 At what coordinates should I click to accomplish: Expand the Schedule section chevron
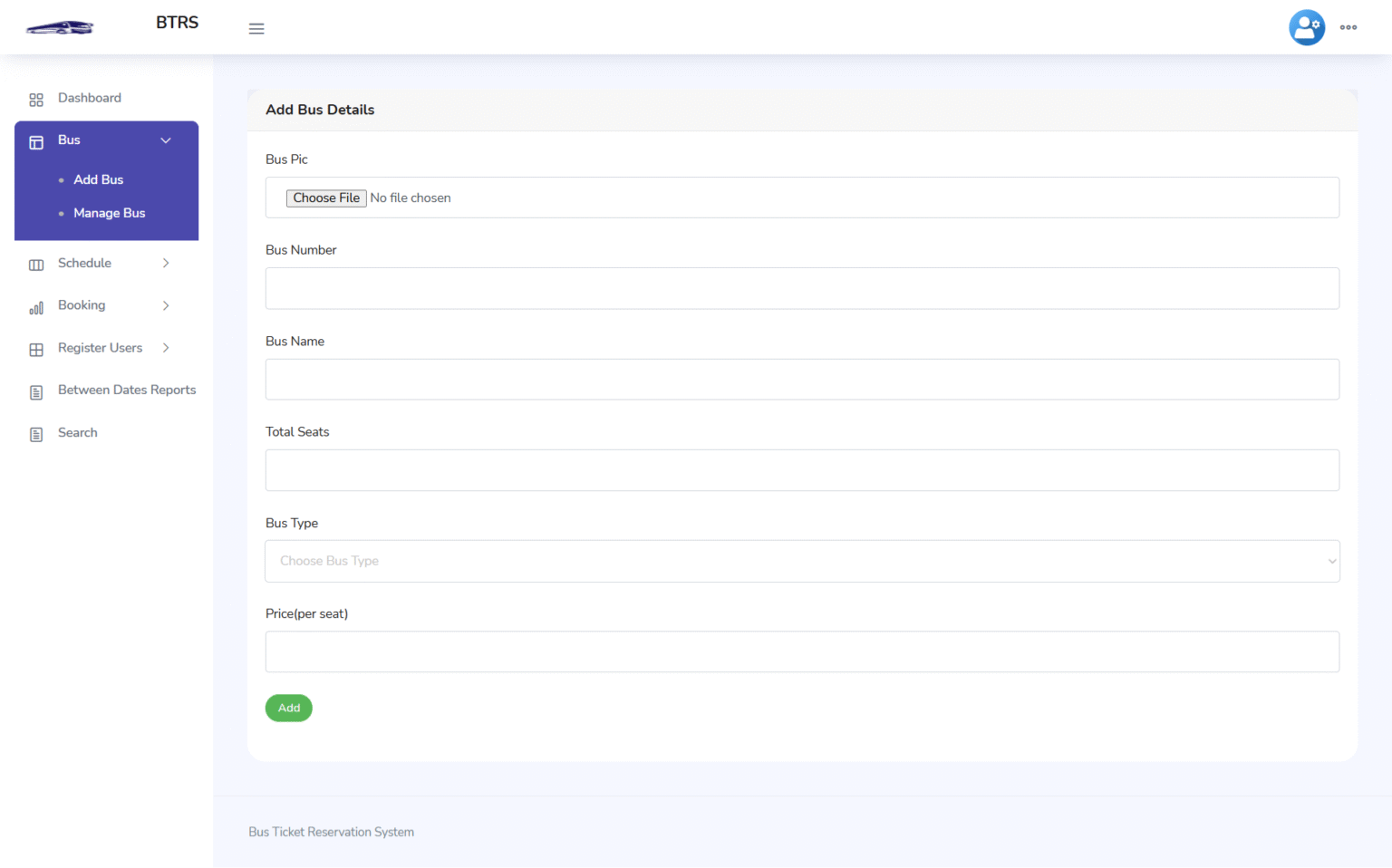click(x=166, y=263)
